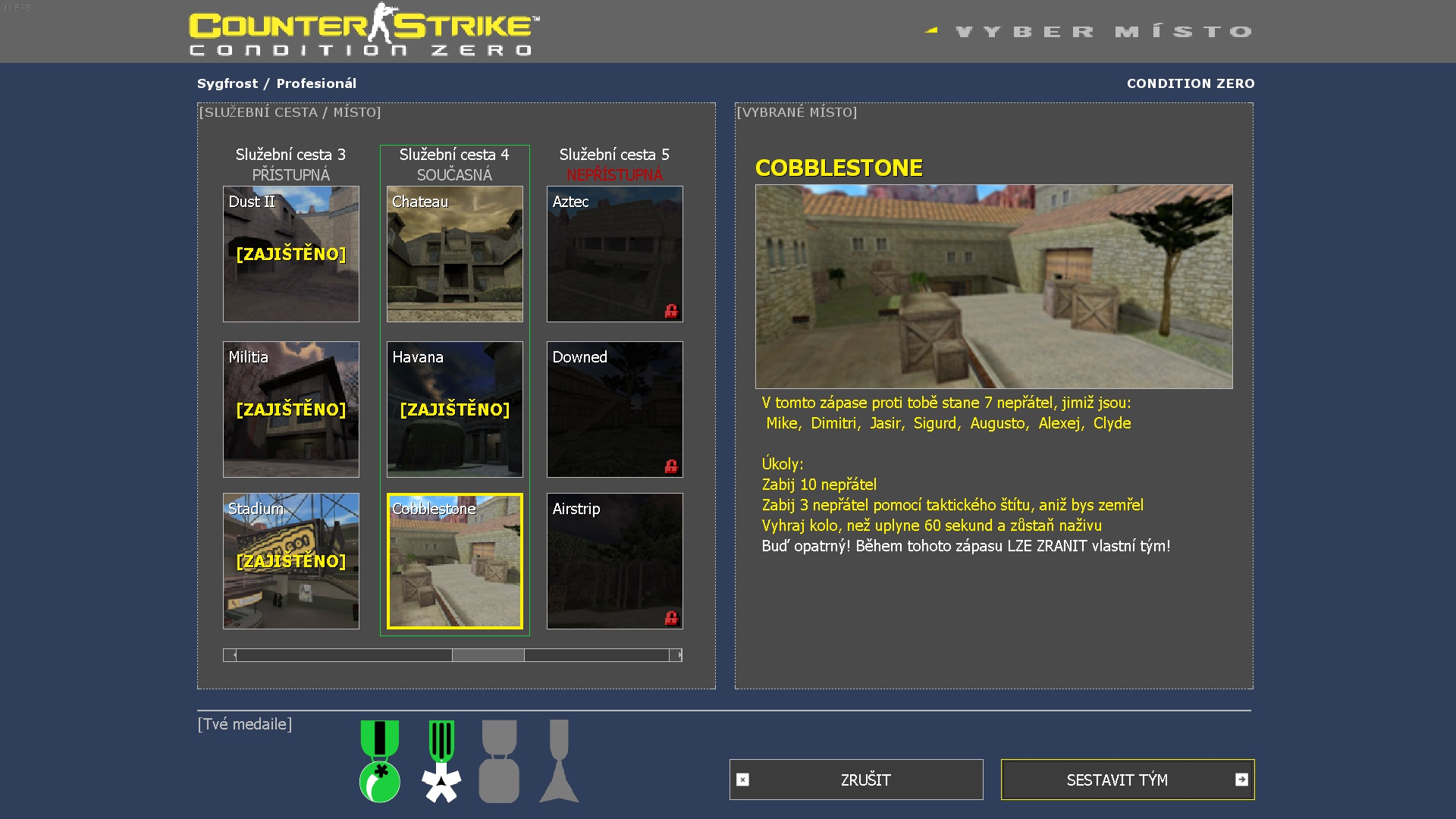
Task: Choose the Dust II map tile
Action: [291, 254]
